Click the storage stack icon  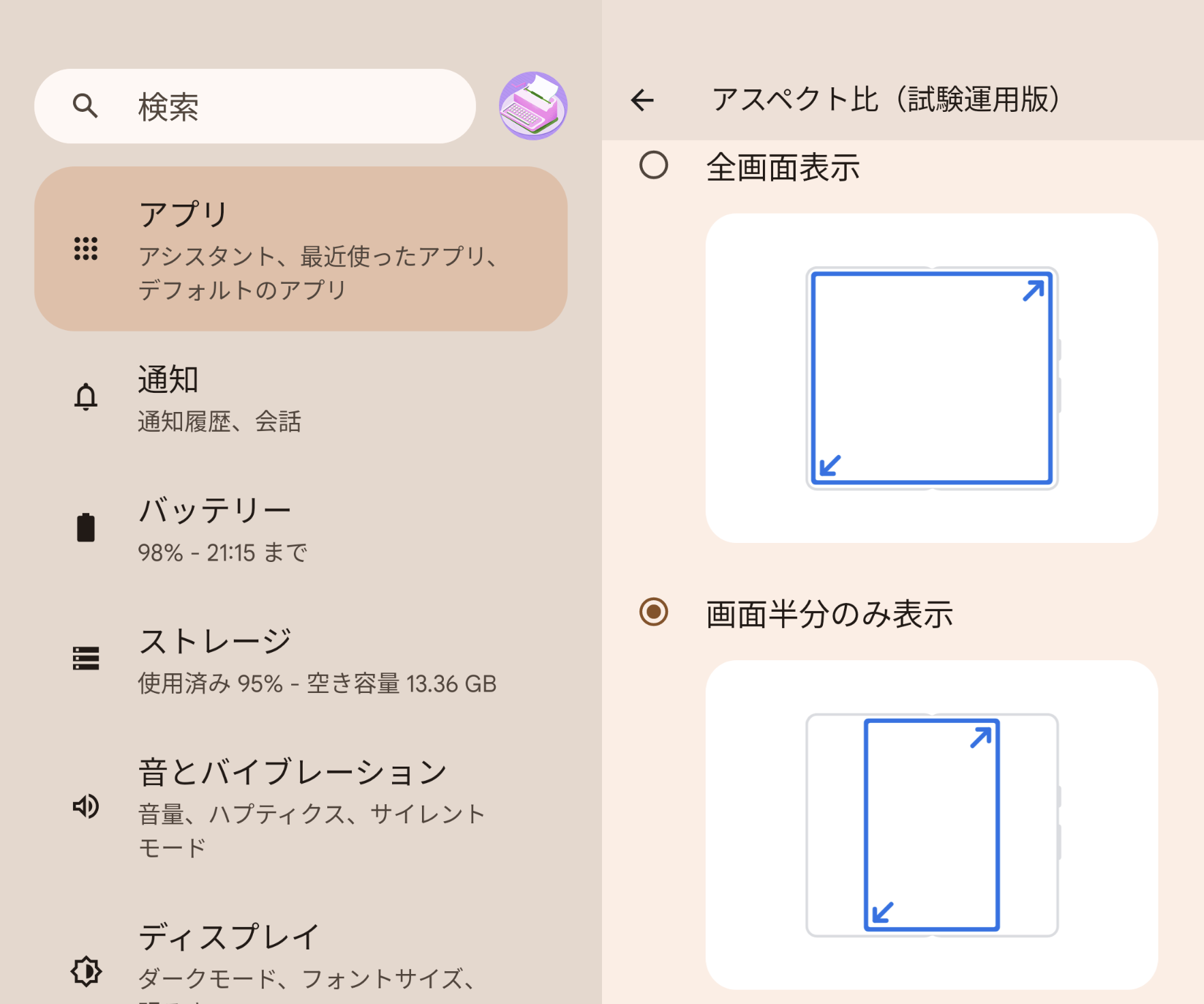pos(85,657)
